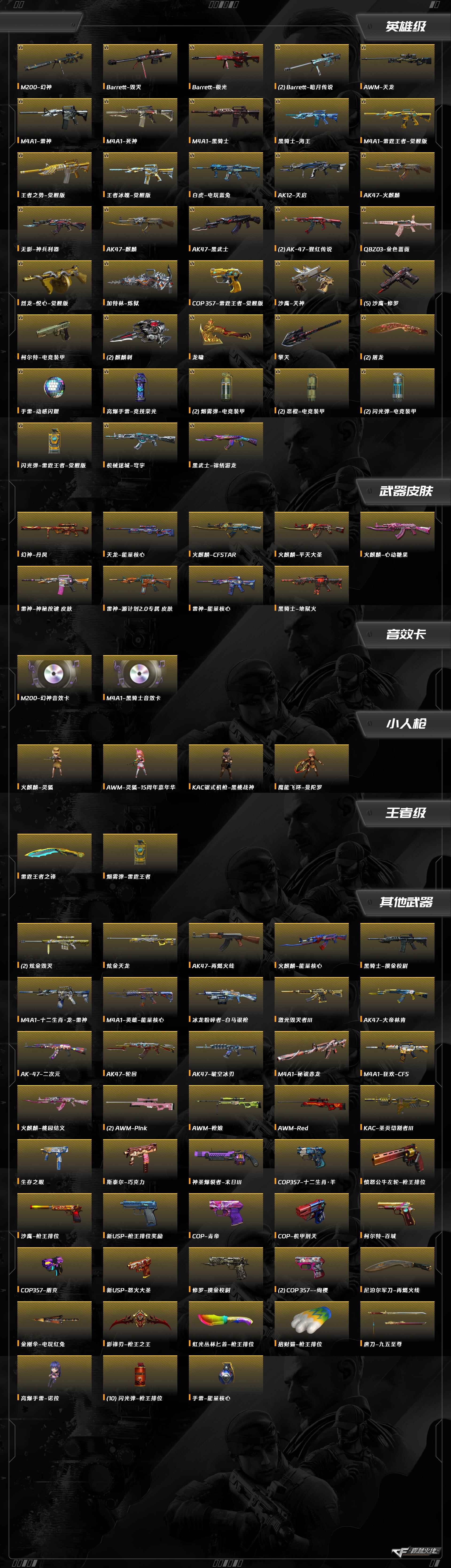Click the CF 穿越火线 logo
The width and height of the screenshot is (451, 1568).
(x=416, y=1550)
